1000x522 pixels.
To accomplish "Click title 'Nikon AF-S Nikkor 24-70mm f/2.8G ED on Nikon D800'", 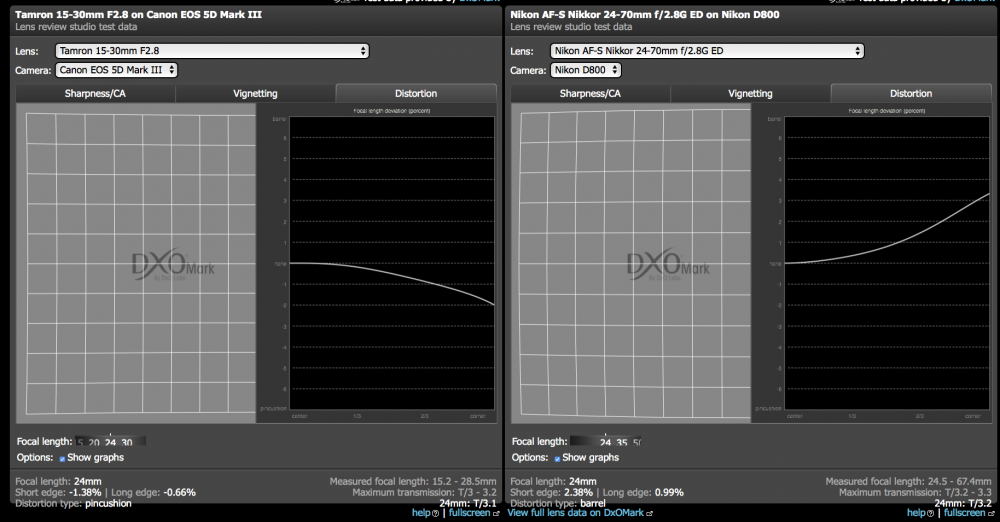I will point(645,14).
